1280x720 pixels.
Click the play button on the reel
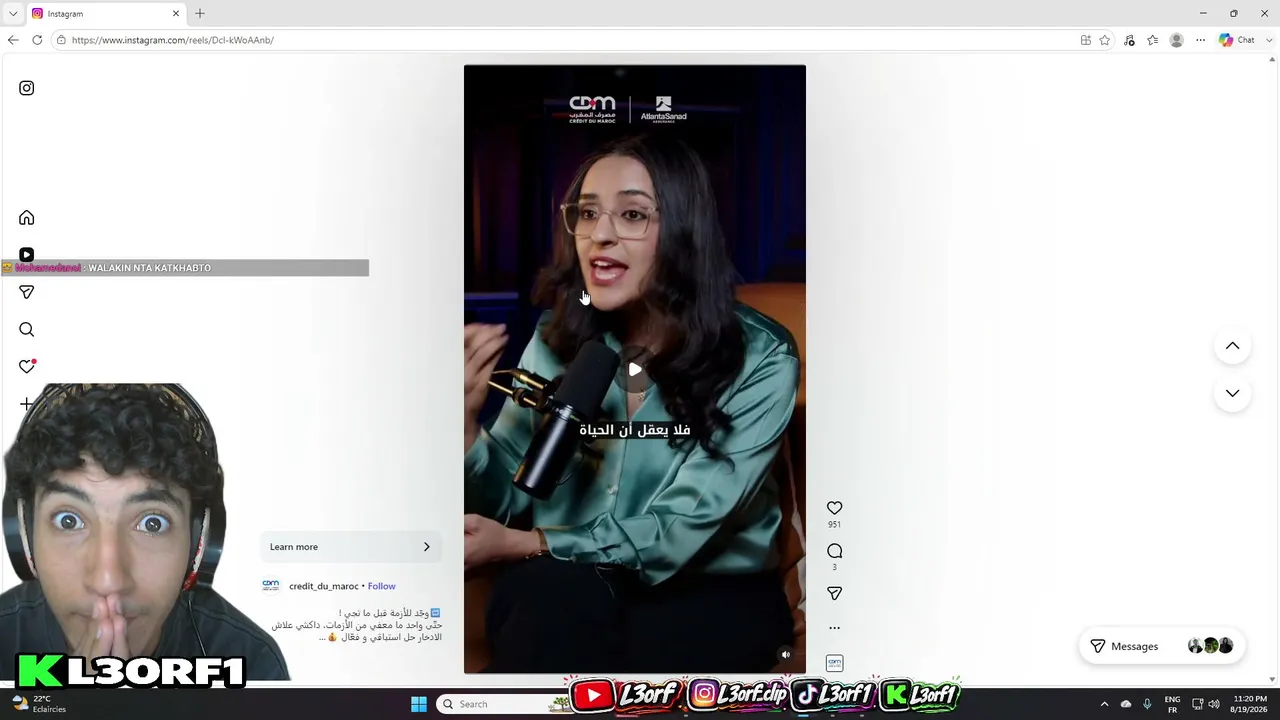tap(635, 370)
